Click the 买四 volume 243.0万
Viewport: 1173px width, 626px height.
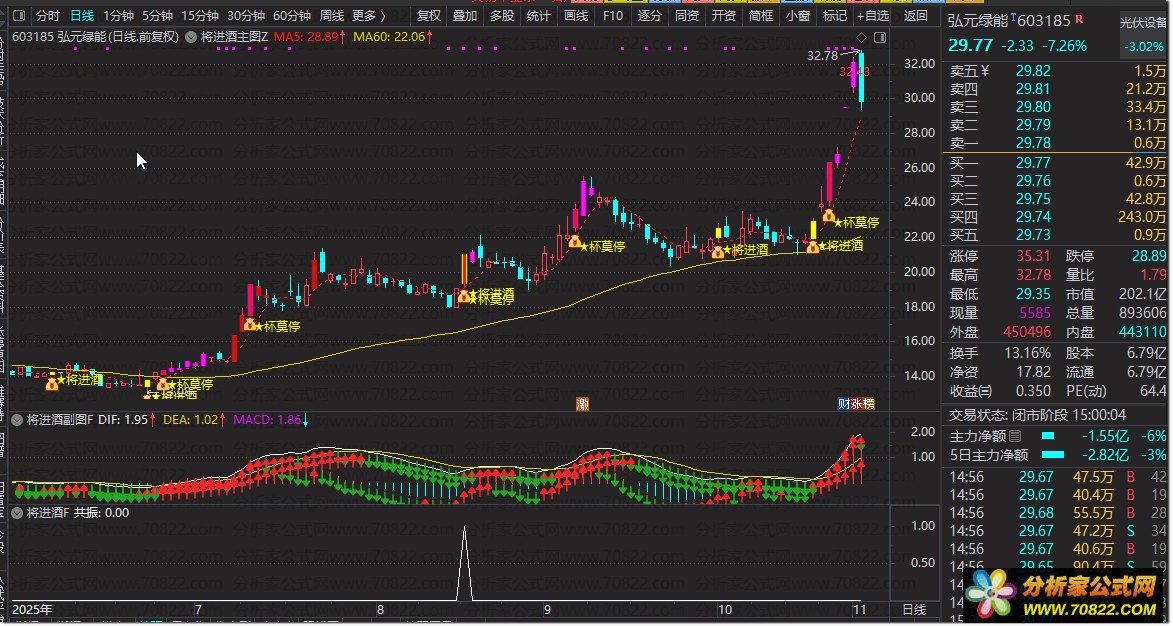1142,217
